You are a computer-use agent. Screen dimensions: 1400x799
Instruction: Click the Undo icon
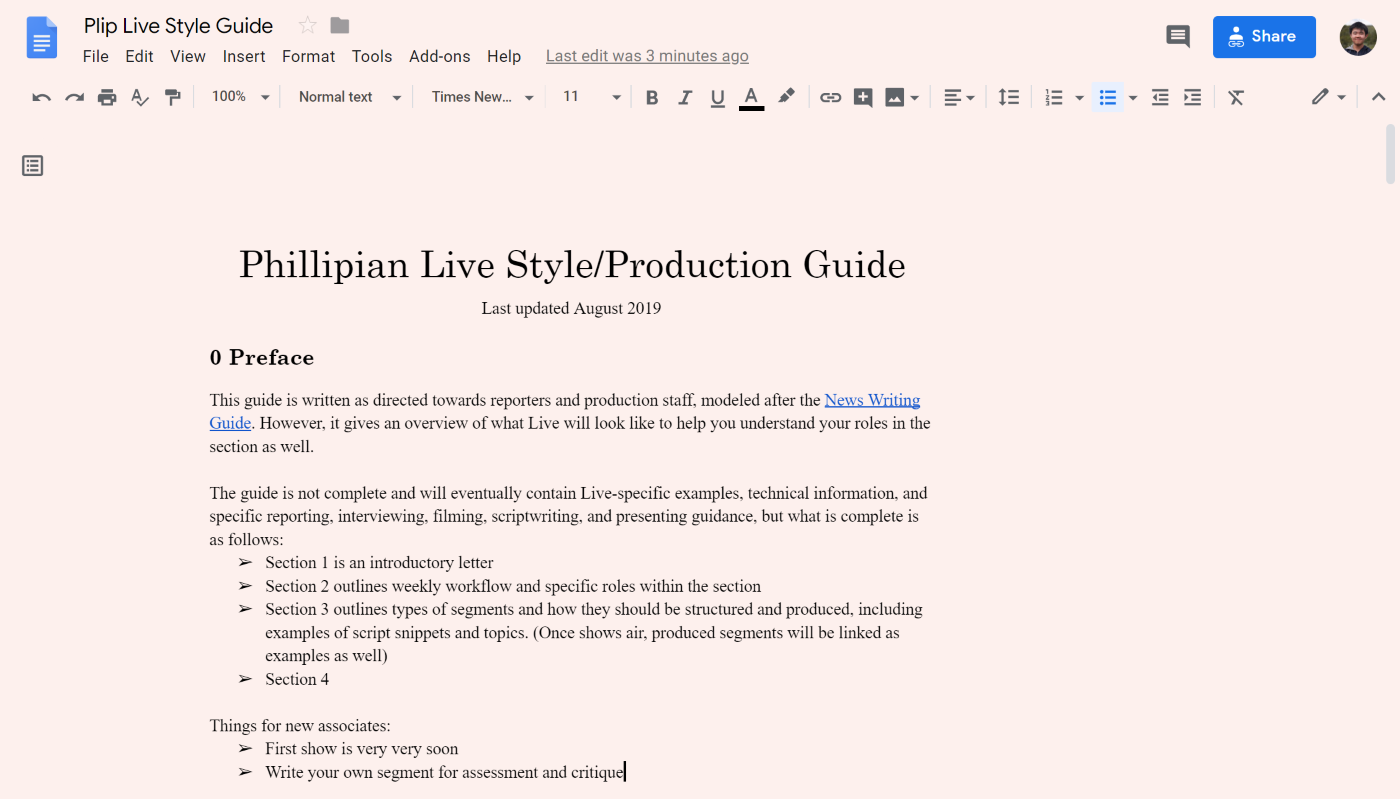pyautogui.click(x=41, y=96)
